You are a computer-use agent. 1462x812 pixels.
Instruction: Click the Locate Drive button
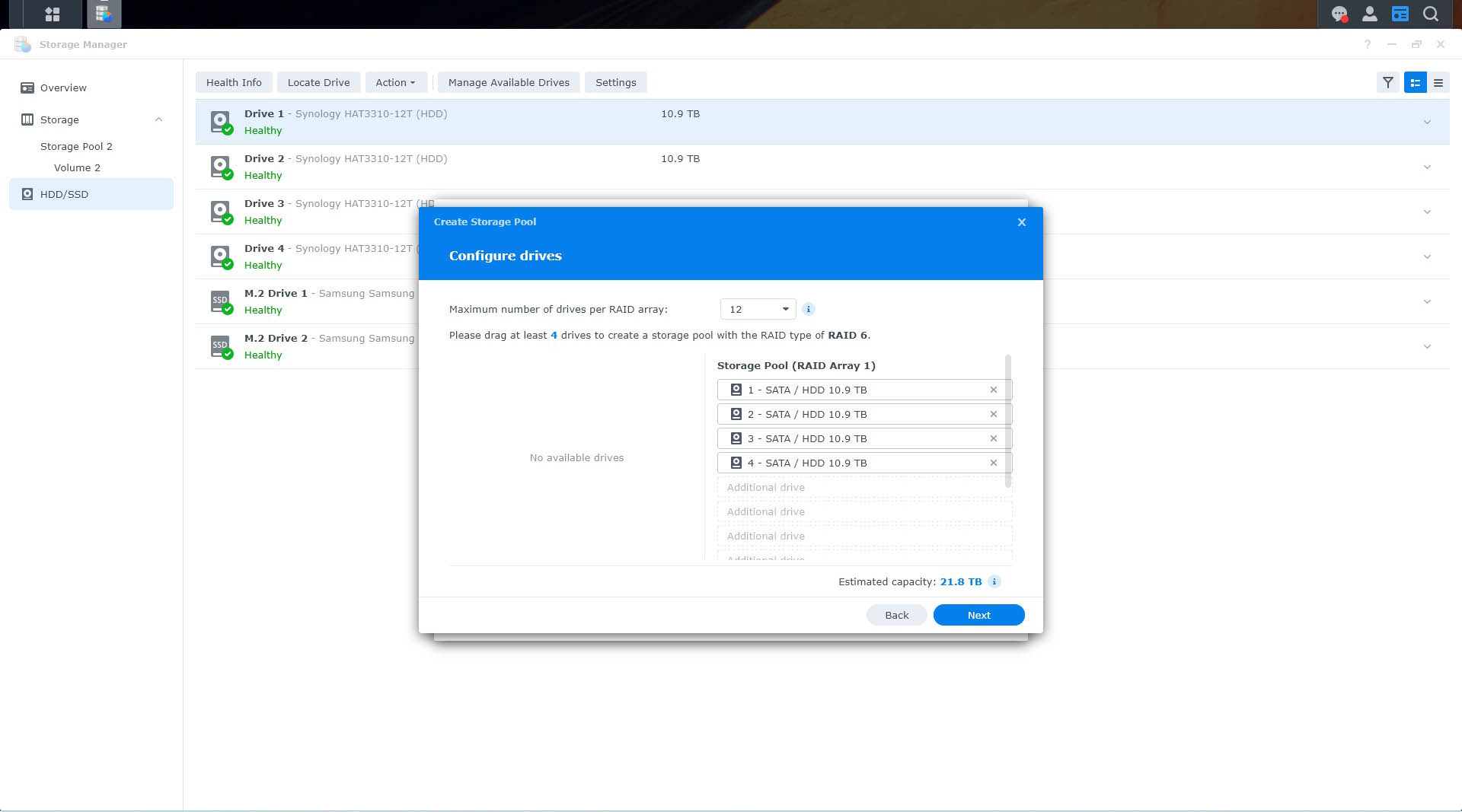pos(319,82)
